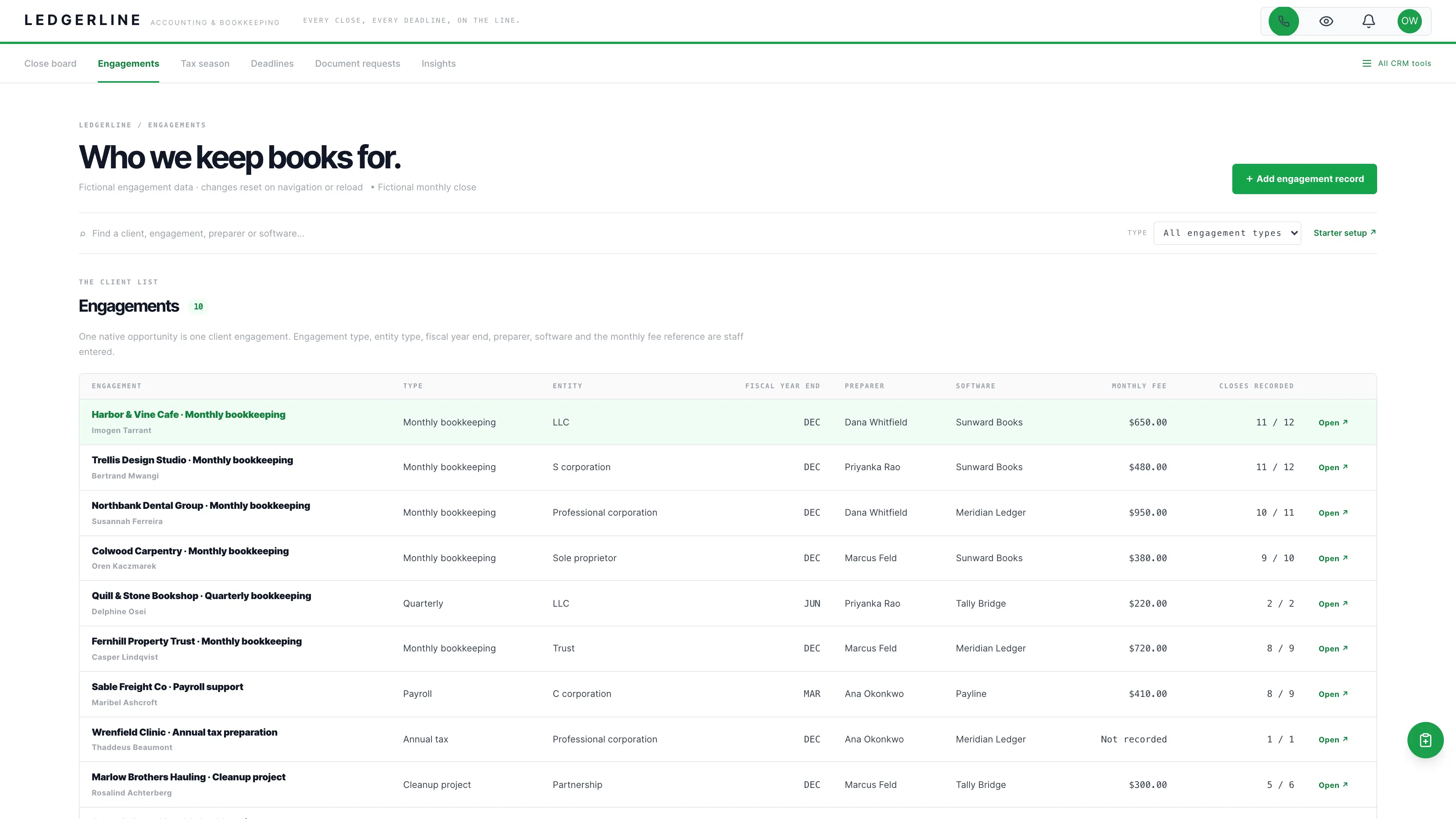Click the MAR fiscal year end cell
This screenshot has height=819, width=1456.
pyautogui.click(x=812, y=694)
